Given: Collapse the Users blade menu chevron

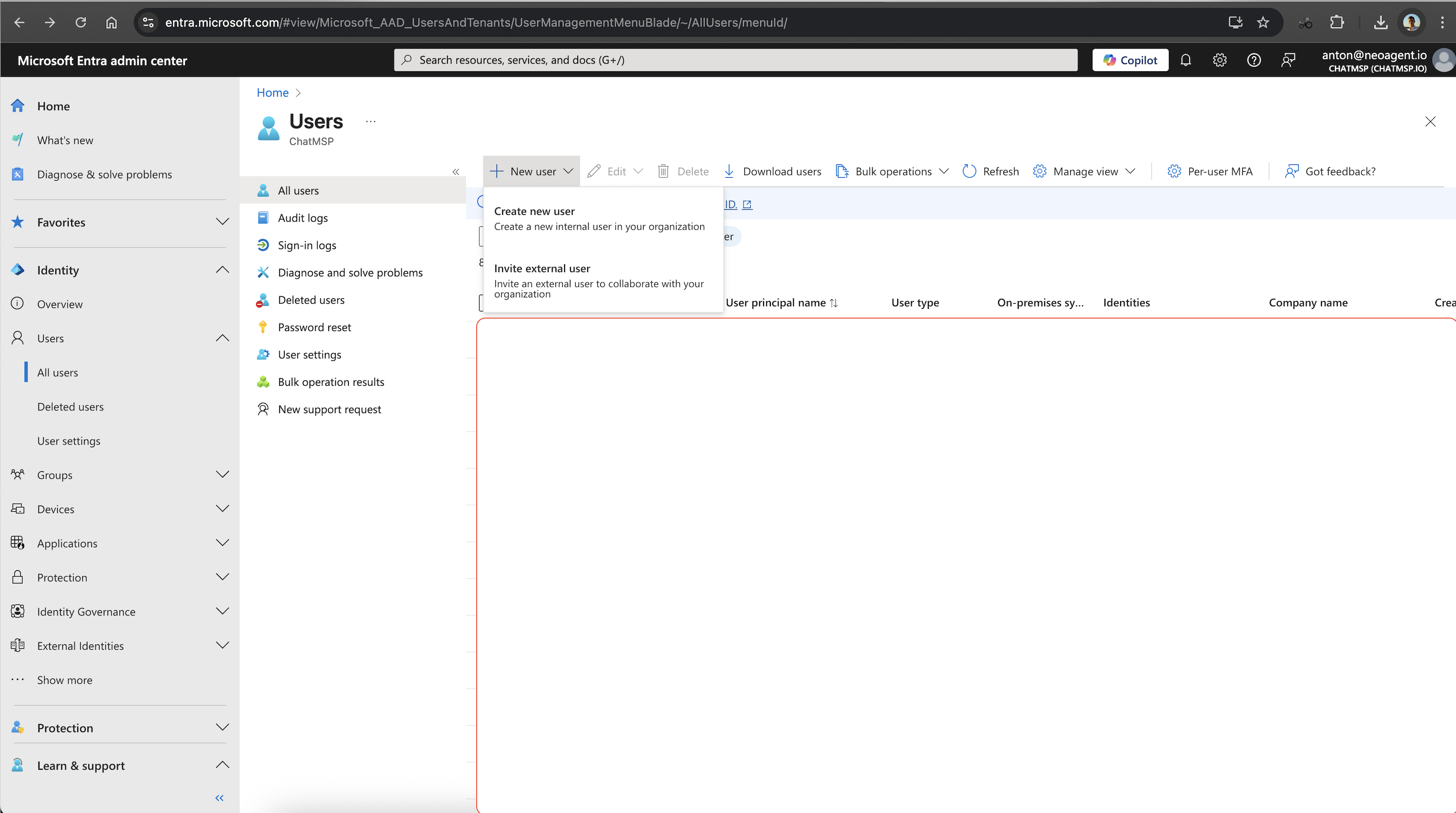Looking at the screenshot, I should (x=456, y=172).
